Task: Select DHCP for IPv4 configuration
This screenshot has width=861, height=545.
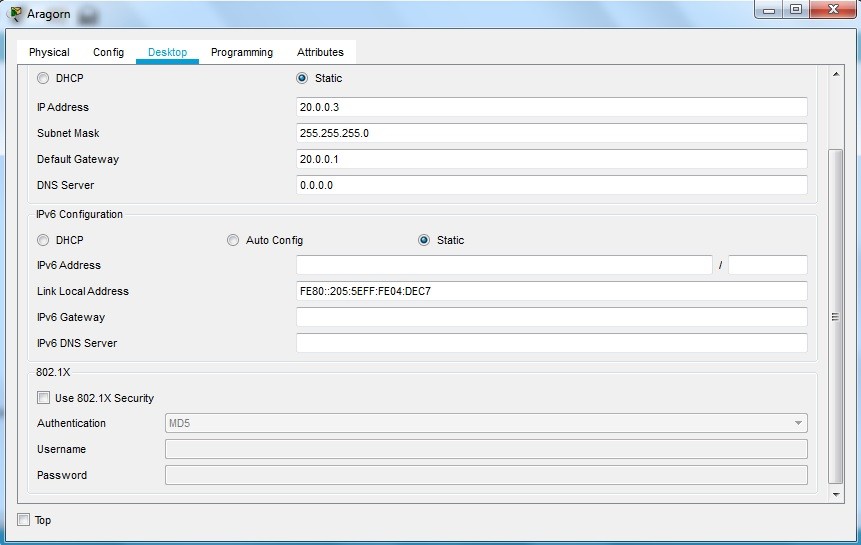Action: pyautogui.click(x=43, y=78)
